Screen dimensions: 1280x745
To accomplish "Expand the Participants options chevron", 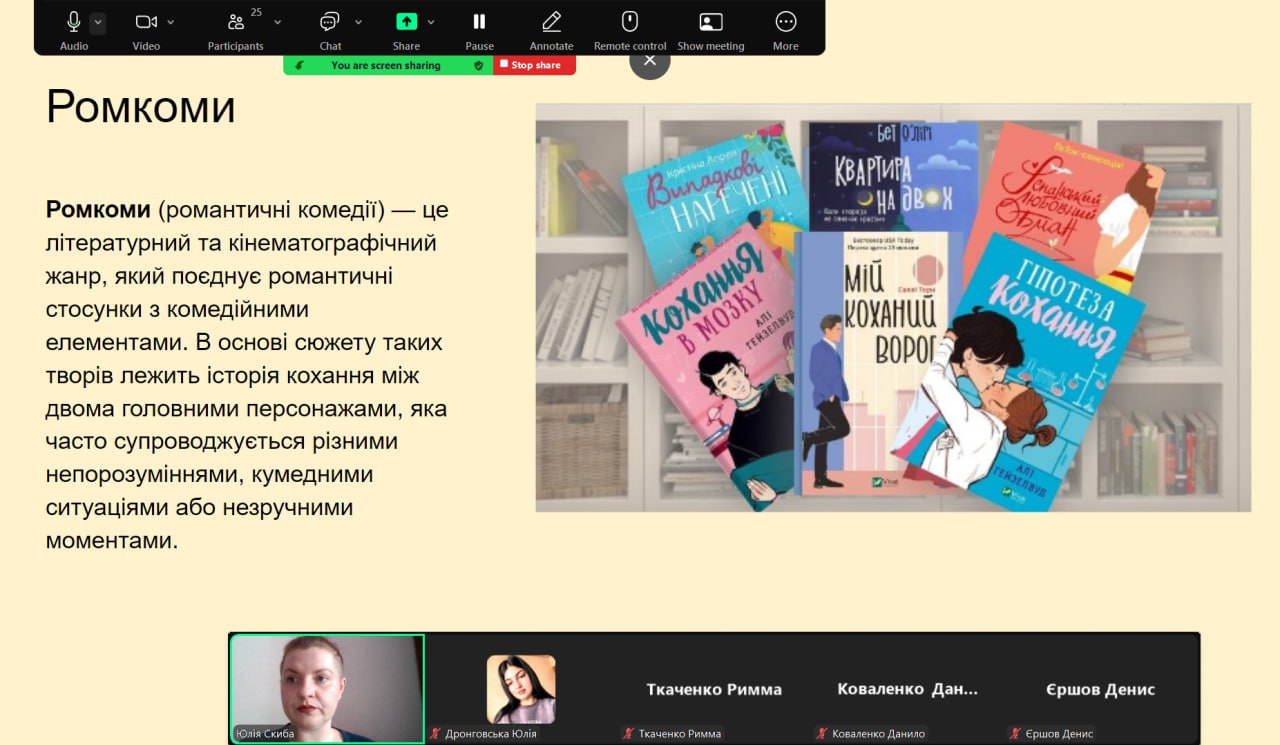I will (278, 22).
